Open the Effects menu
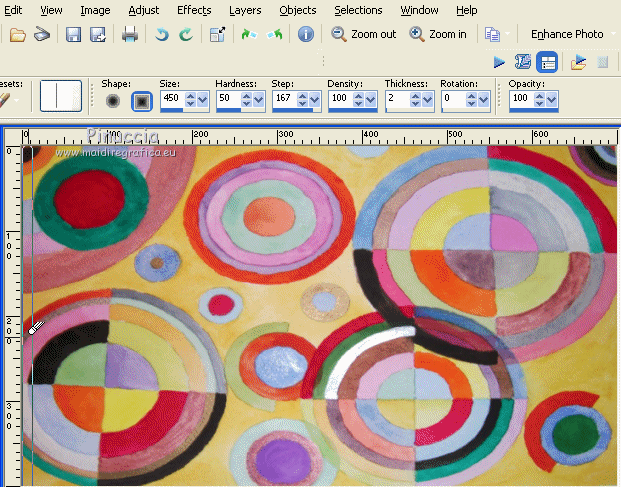 [x=194, y=10]
